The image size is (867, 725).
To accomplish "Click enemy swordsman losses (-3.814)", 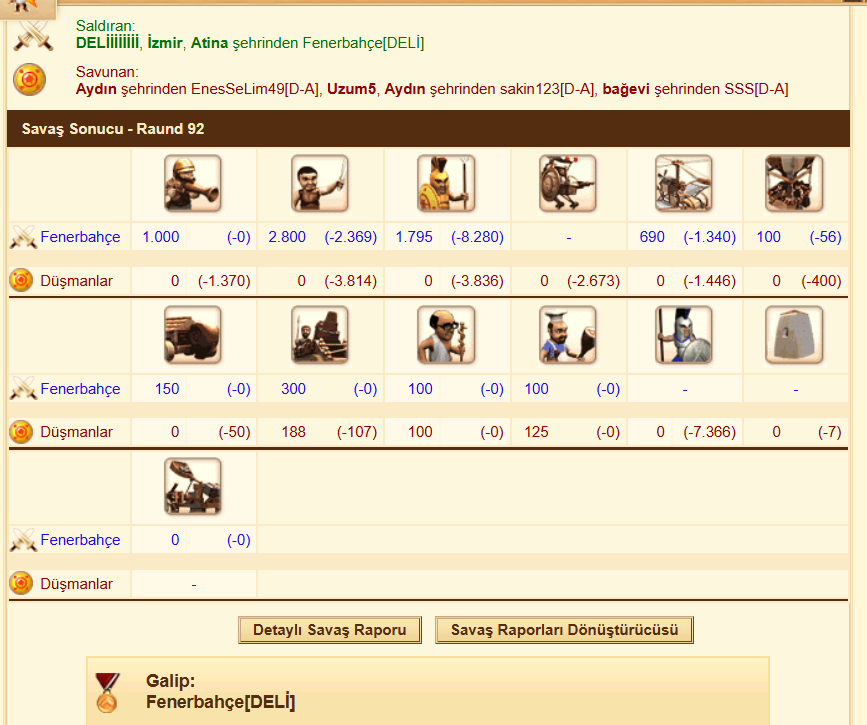I will [x=351, y=281].
